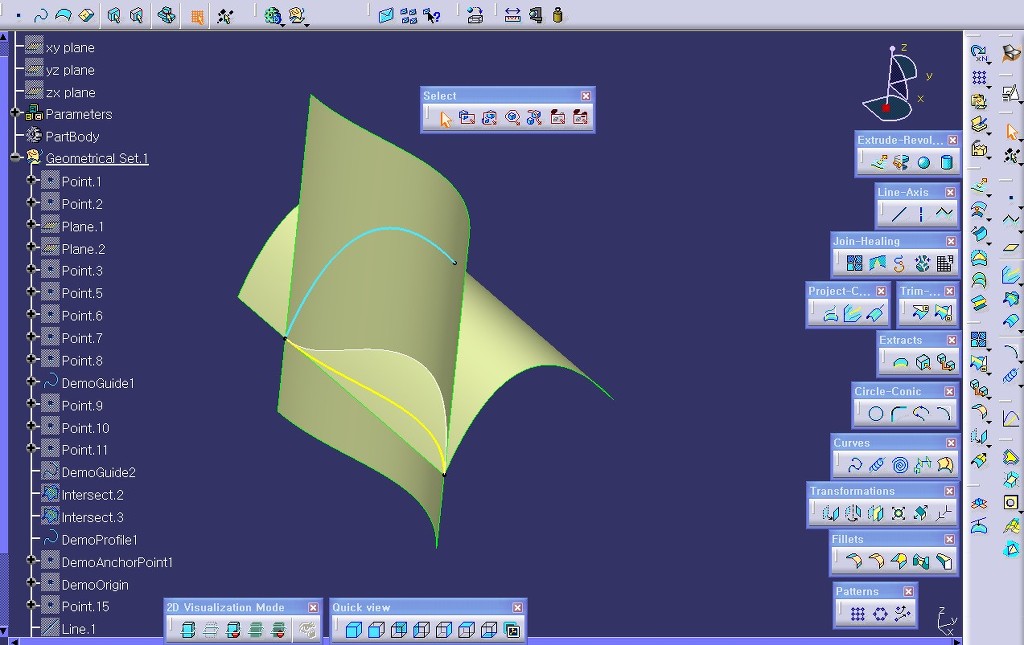Click the Healing icon in Join-Healing toolbar
The image size is (1024, 645).
click(x=877, y=264)
